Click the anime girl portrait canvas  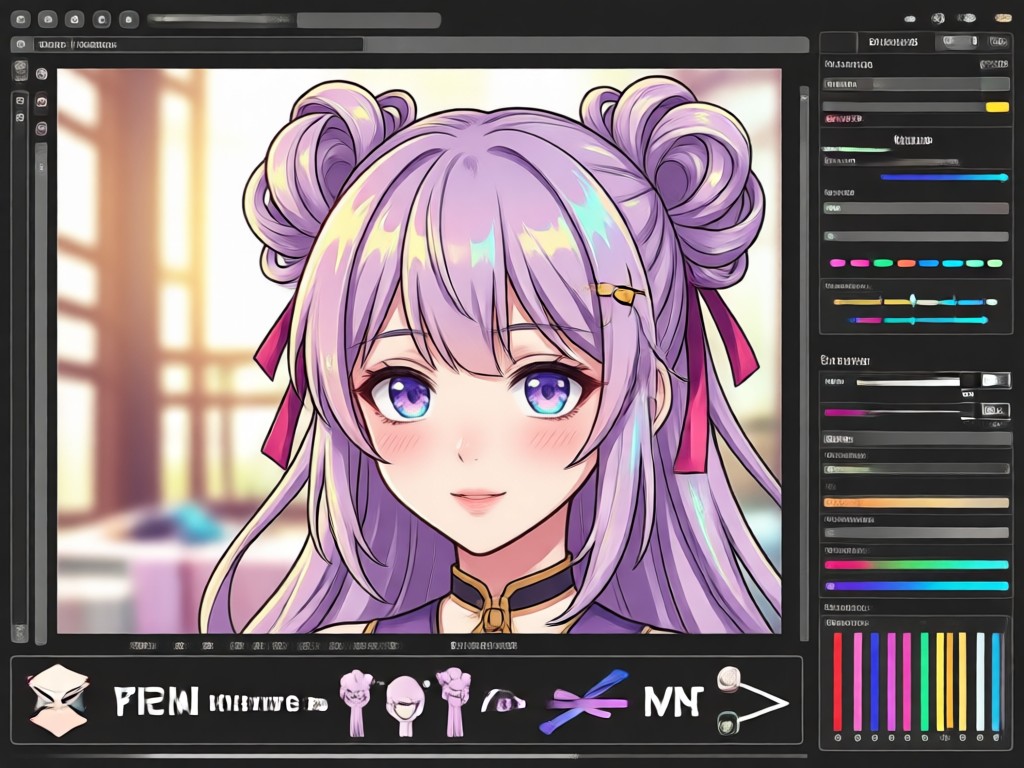(419, 351)
